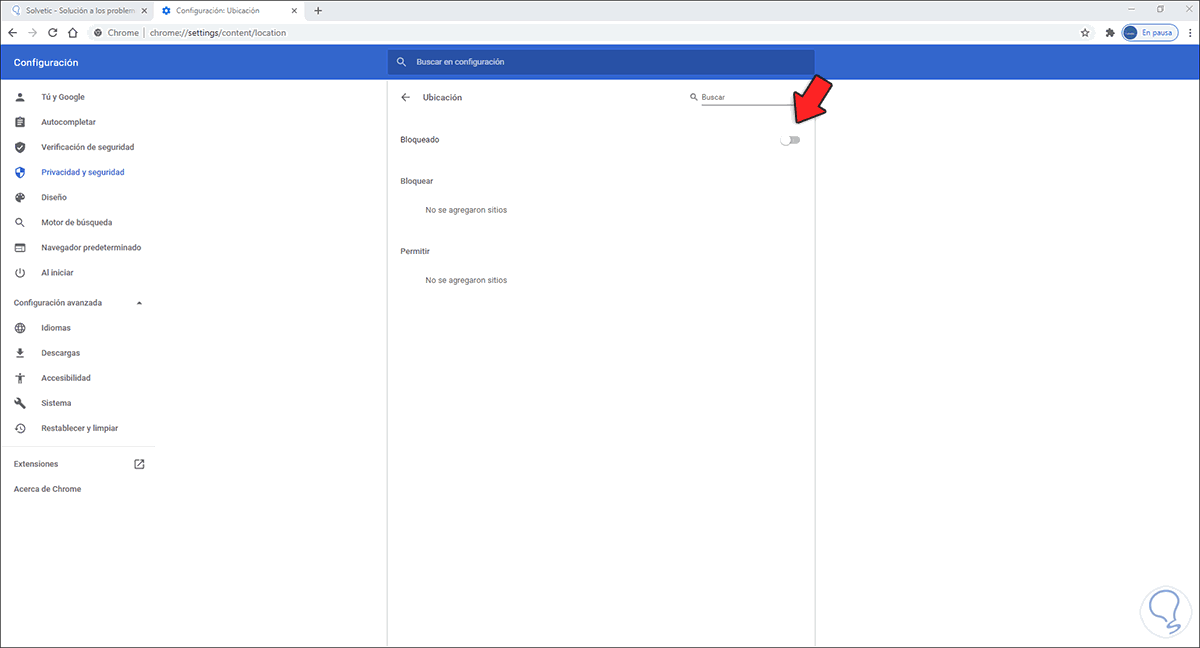Open Acerca de Chrome page
The image size is (1200, 648).
click(x=48, y=489)
